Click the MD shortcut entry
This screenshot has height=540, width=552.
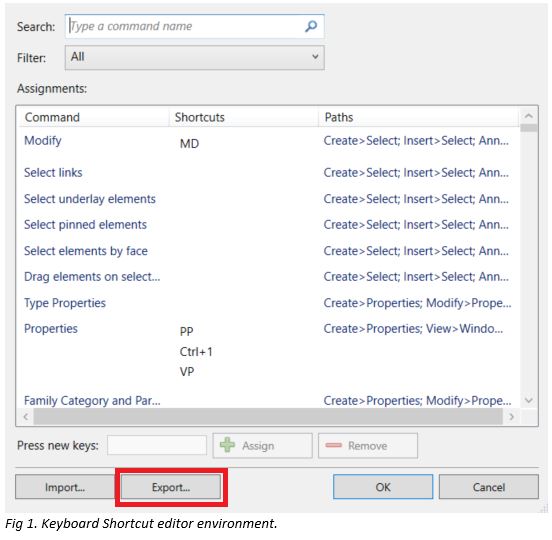[x=189, y=144]
